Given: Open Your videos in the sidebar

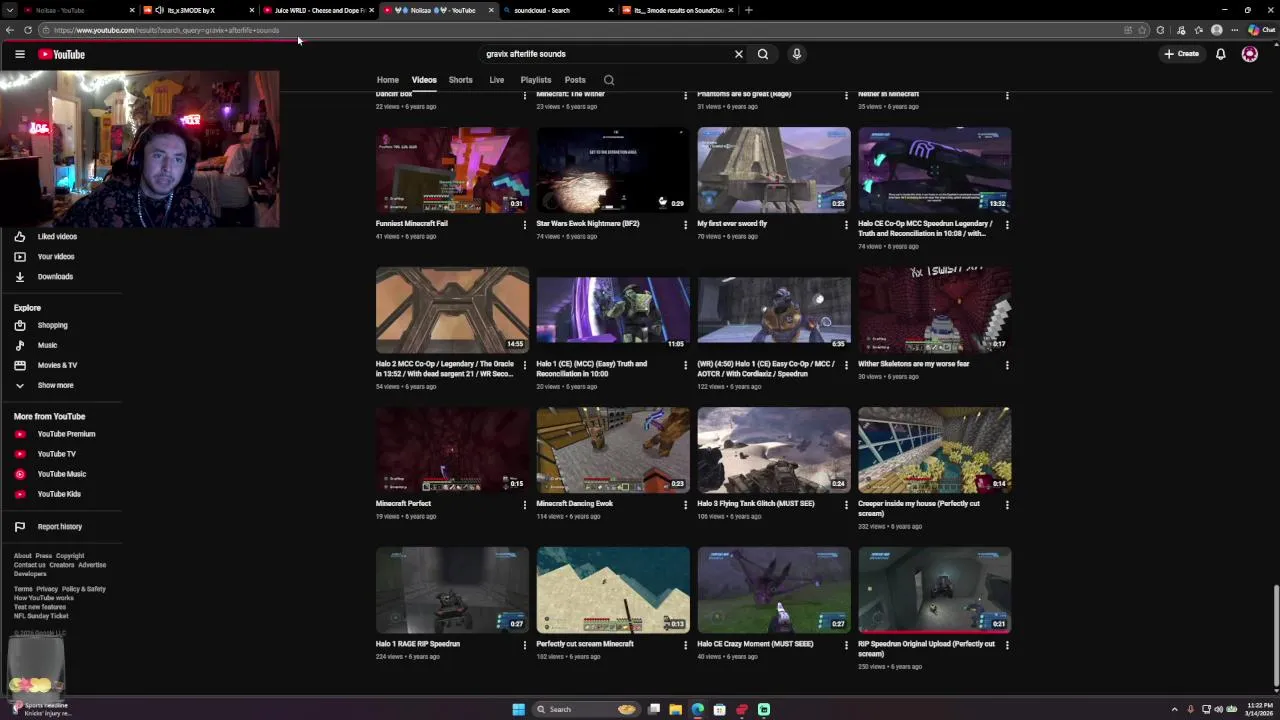Looking at the screenshot, I should click(56, 256).
